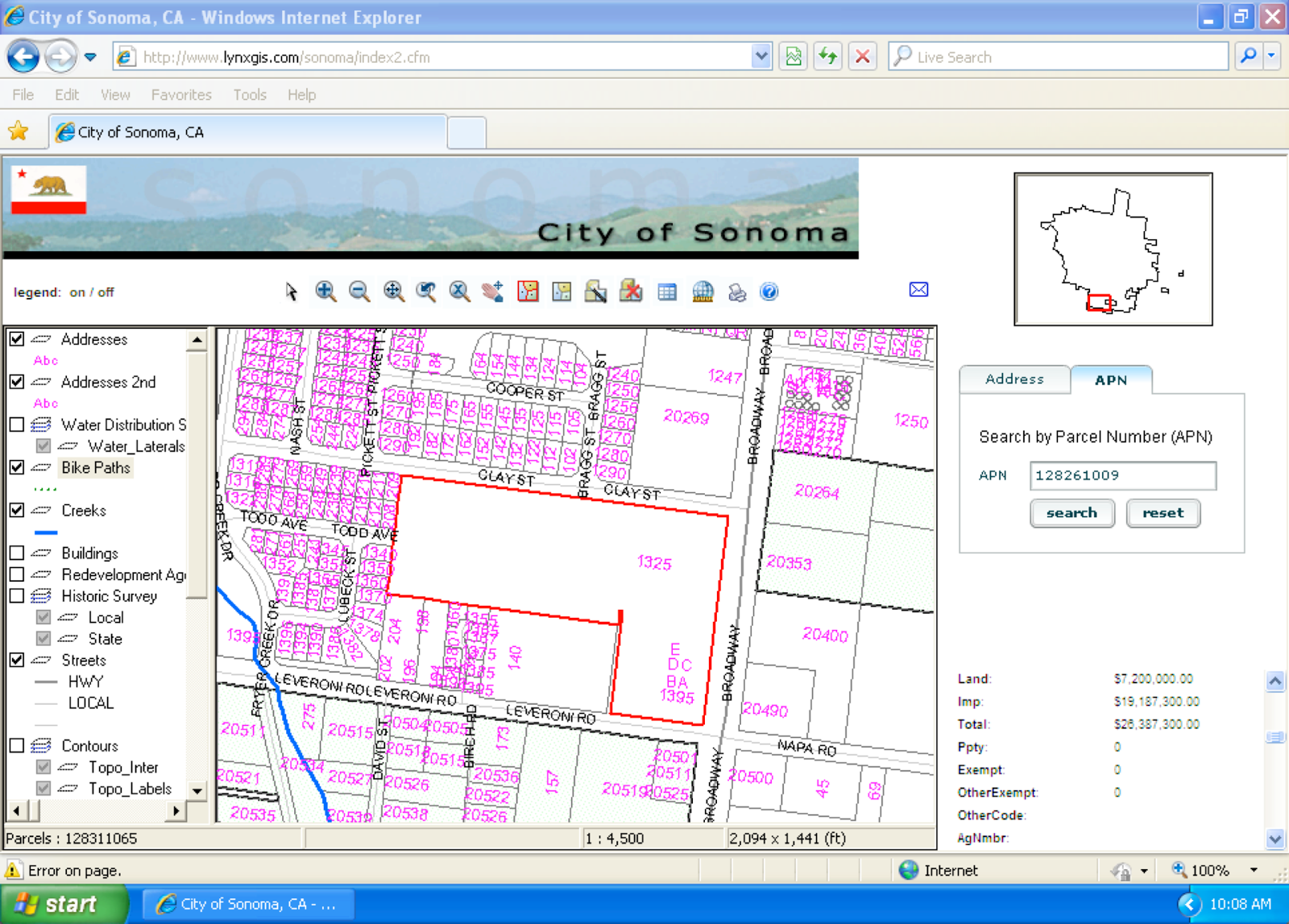This screenshot has height=924, width=1289.
Task: Go back to previous zoom extent
Action: pos(426,292)
